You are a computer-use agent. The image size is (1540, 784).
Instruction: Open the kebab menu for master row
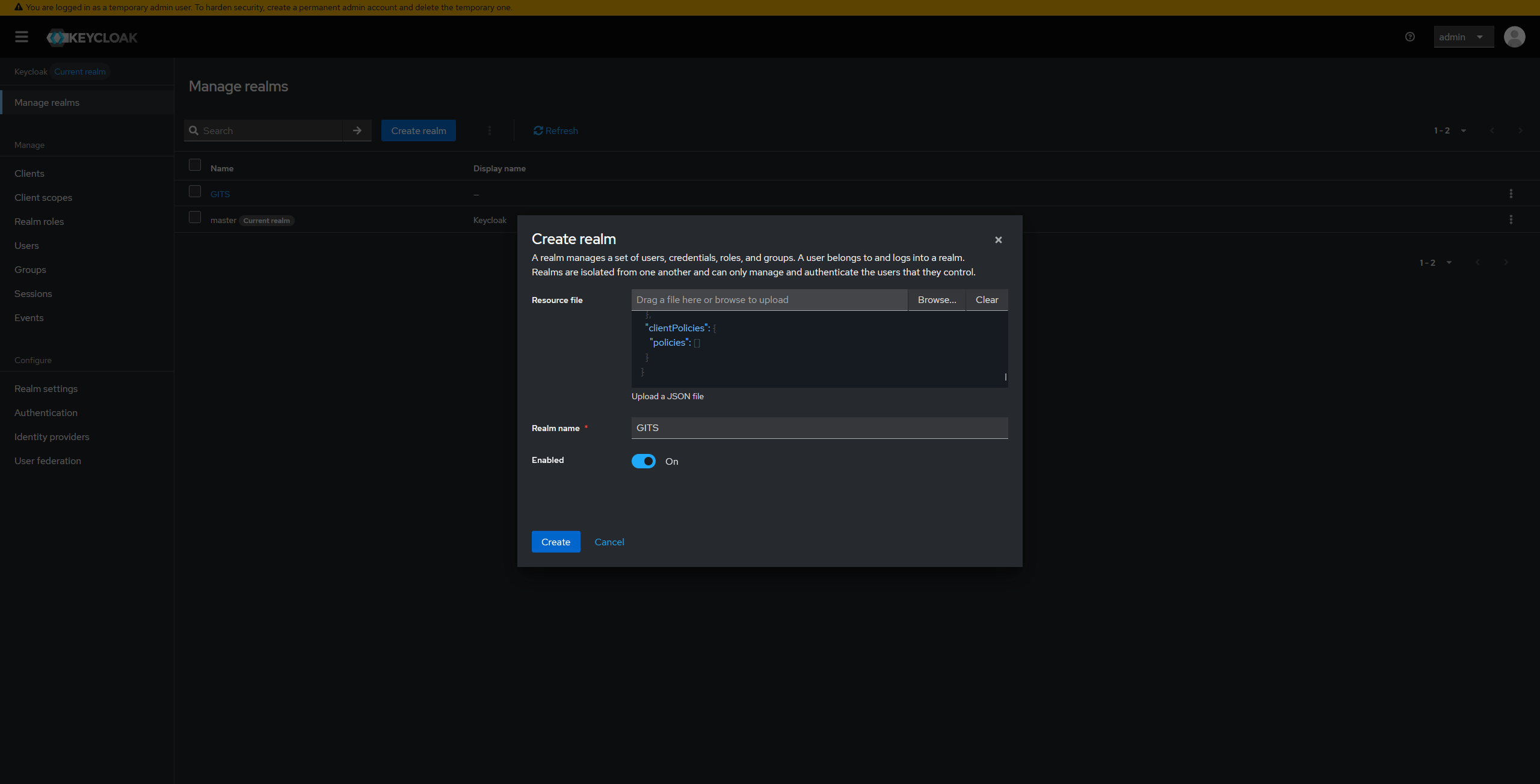coord(1511,219)
